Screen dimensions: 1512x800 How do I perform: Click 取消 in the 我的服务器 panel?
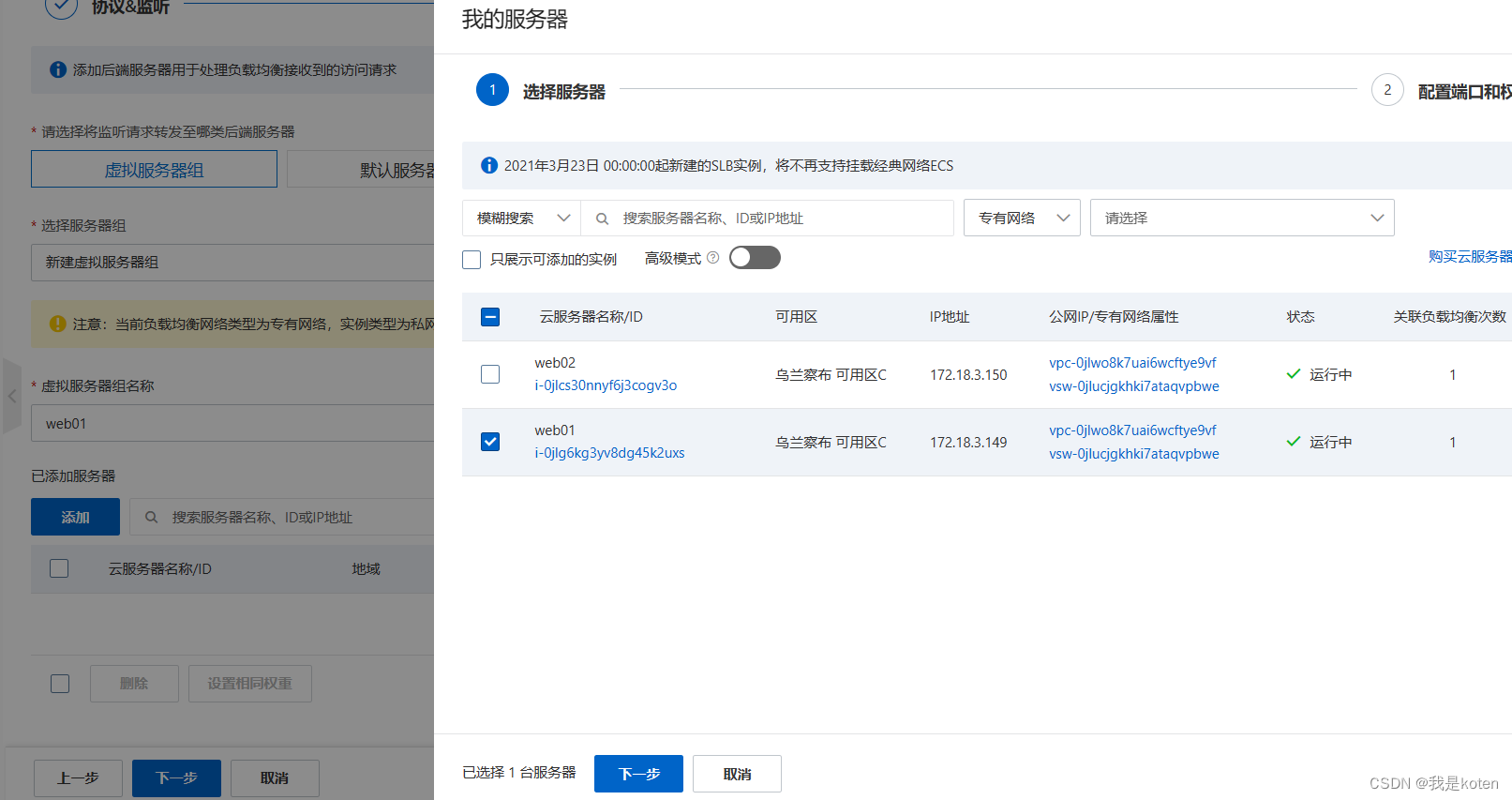737,774
